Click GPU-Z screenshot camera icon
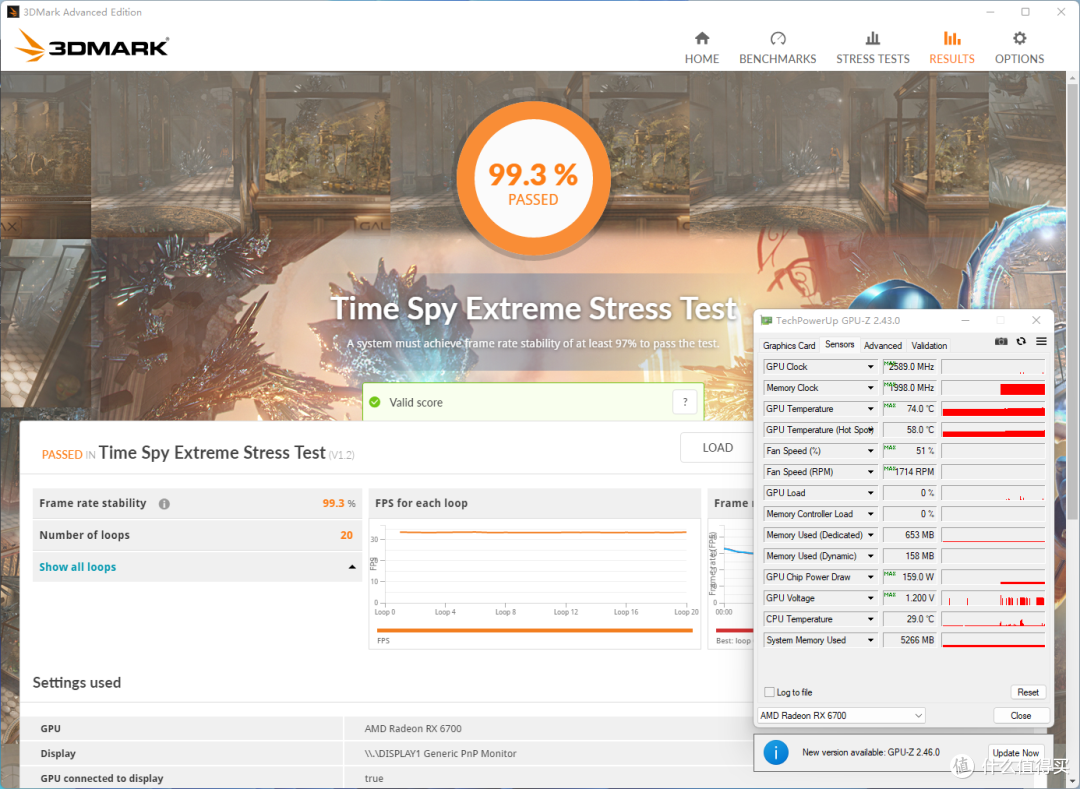Screen dimensions: 1080x789 pos(1001,341)
